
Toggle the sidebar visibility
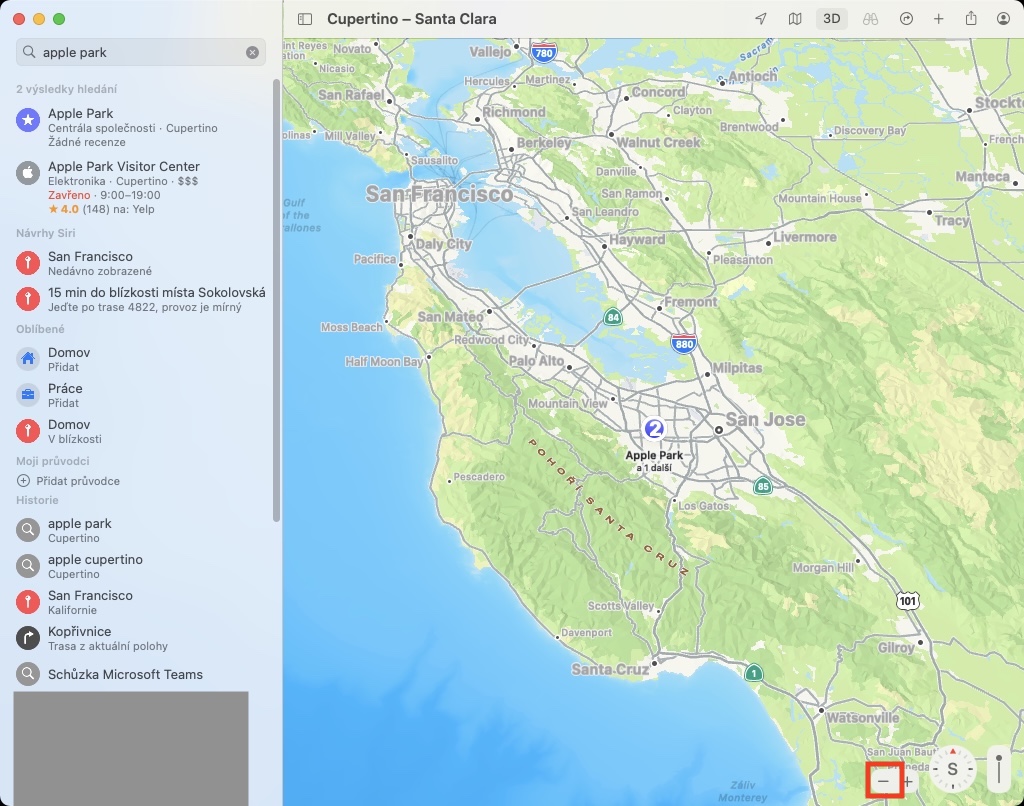(x=306, y=19)
